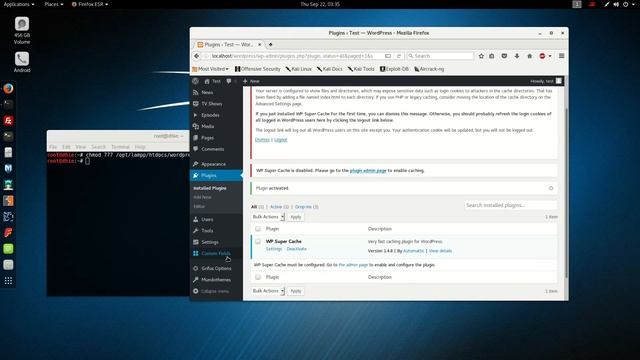Reload the page with the refresh icon

[x=399, y=56]
